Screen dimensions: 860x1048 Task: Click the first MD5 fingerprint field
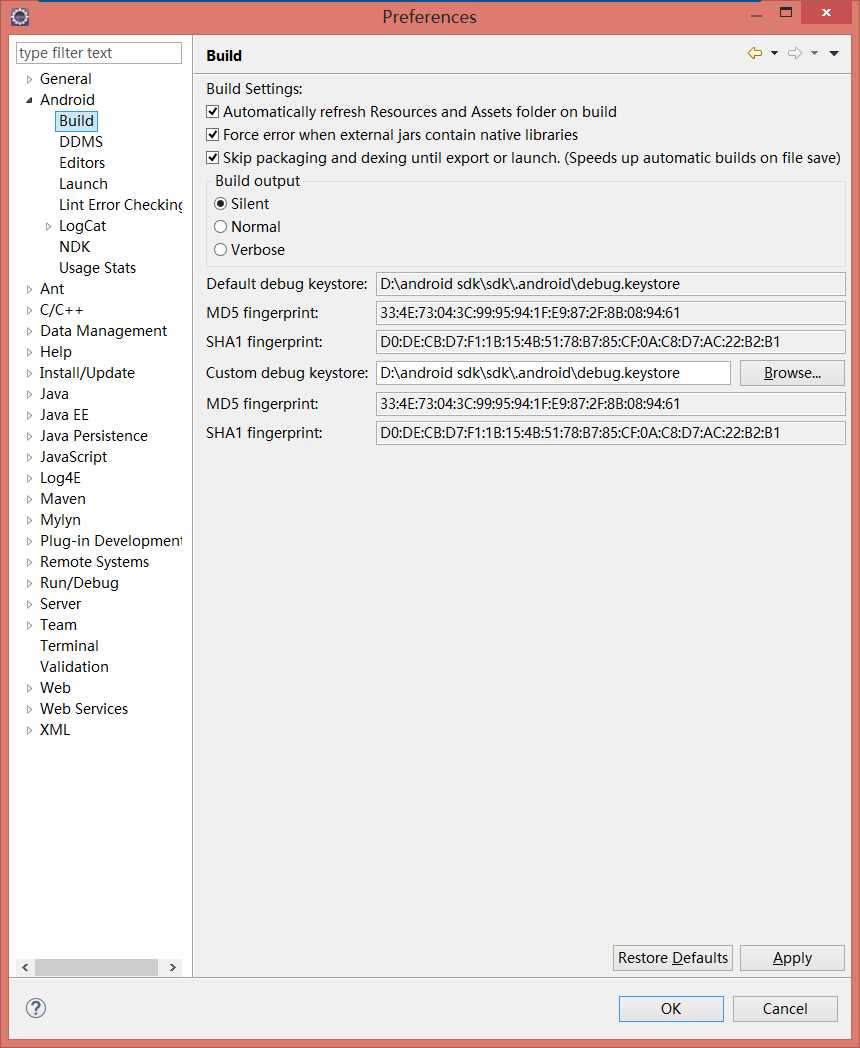pyautogui.click(x=611, y=313)
